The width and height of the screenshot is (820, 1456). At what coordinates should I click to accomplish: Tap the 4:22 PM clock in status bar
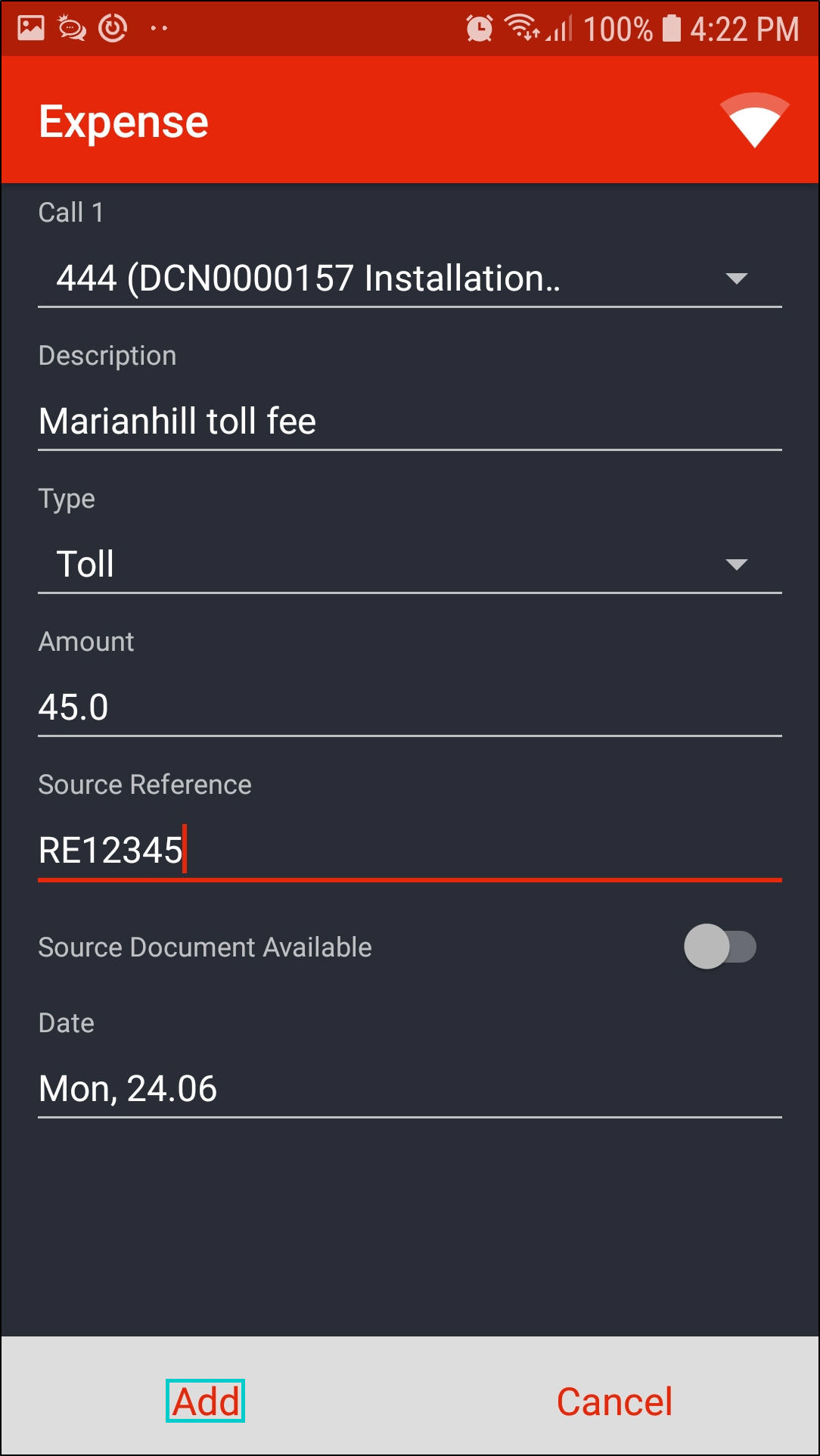[744, 30]
